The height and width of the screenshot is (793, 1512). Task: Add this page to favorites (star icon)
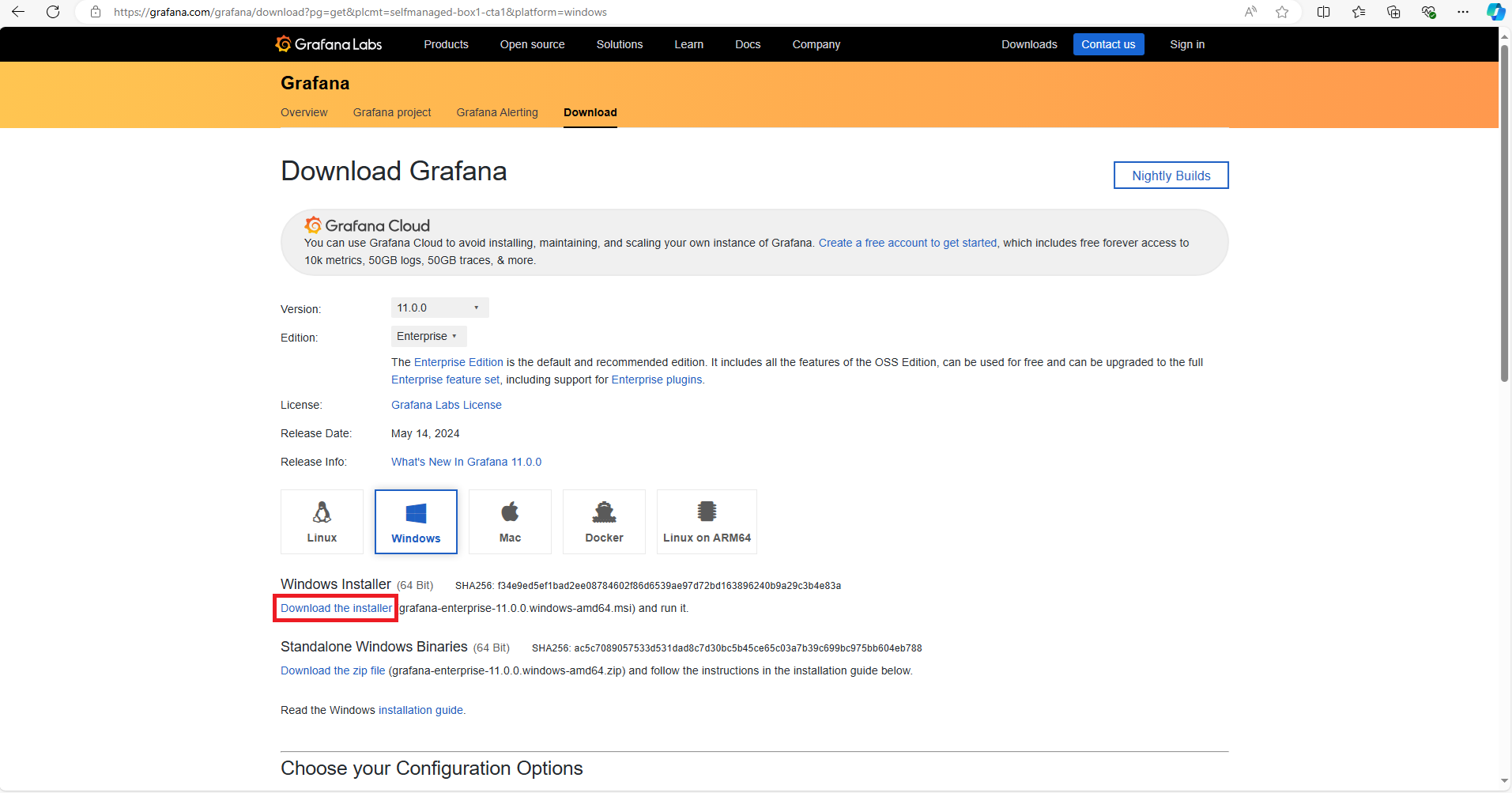pyautogui.click(x=1282, y=12)
